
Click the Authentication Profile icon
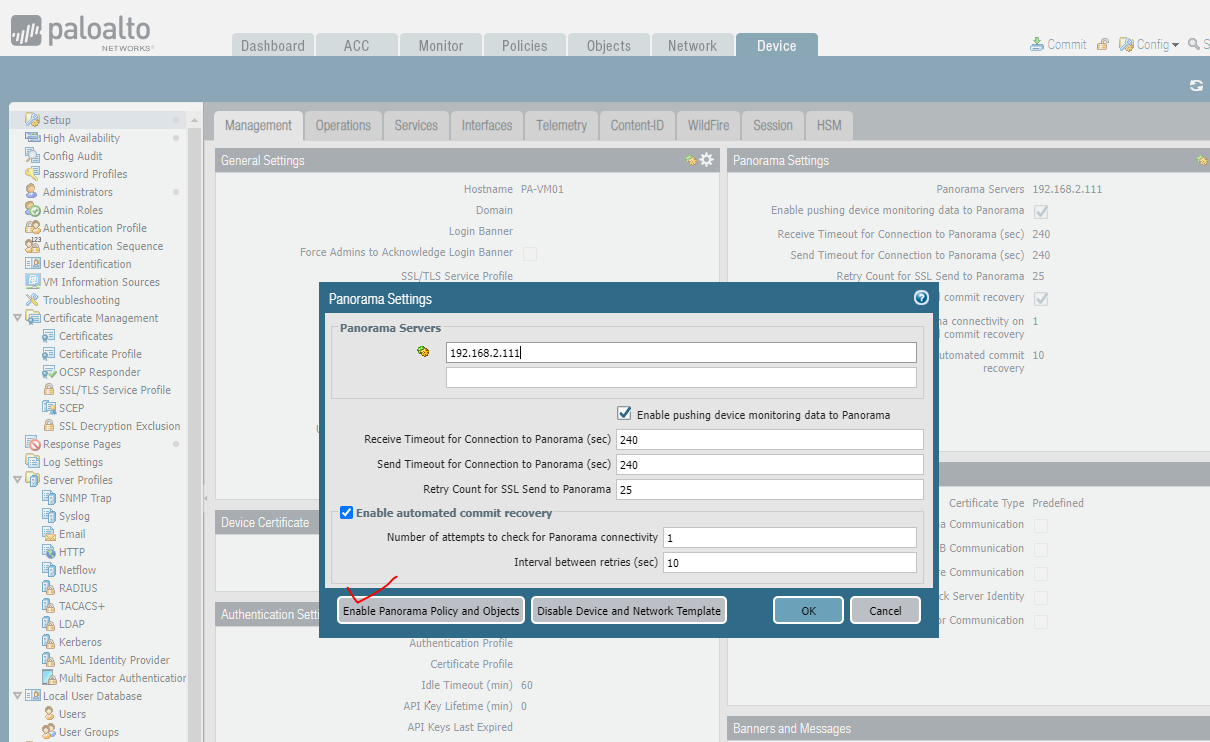pyautogui.click(x=33, y=228)
